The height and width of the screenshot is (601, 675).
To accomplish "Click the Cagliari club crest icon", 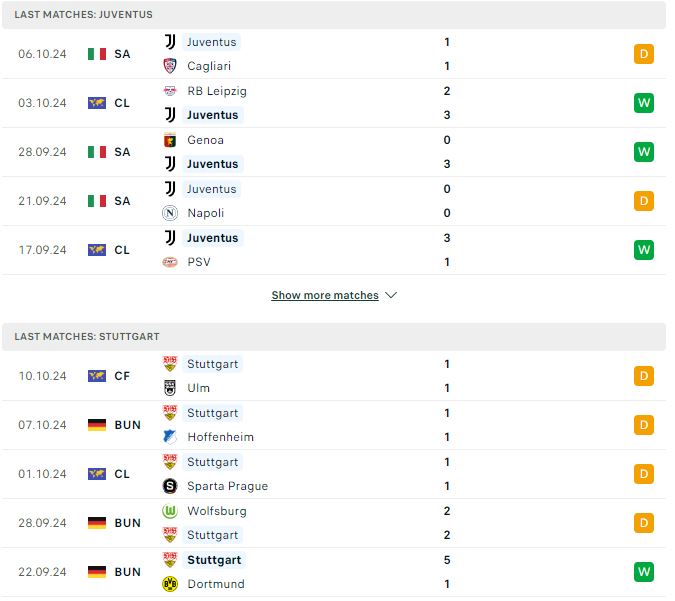I will pyautogui.click(x=170, y=66).
